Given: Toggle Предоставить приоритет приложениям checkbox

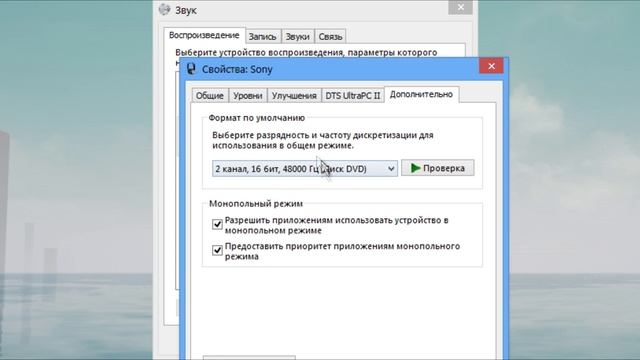Looking at the screenshot, I should coord(217,250).
